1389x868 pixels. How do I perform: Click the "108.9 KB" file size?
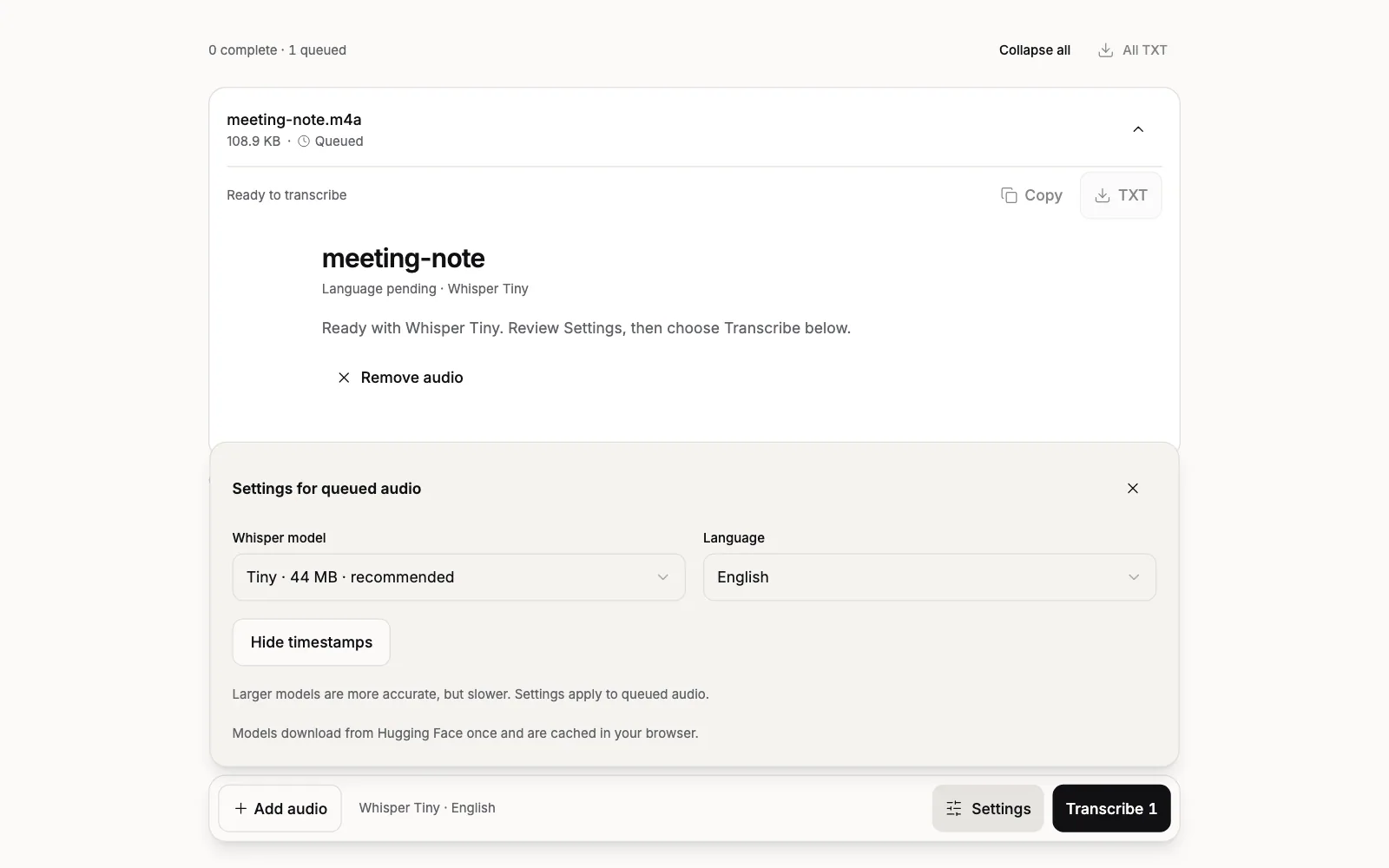pyautogui.click(x=253, y=141)
